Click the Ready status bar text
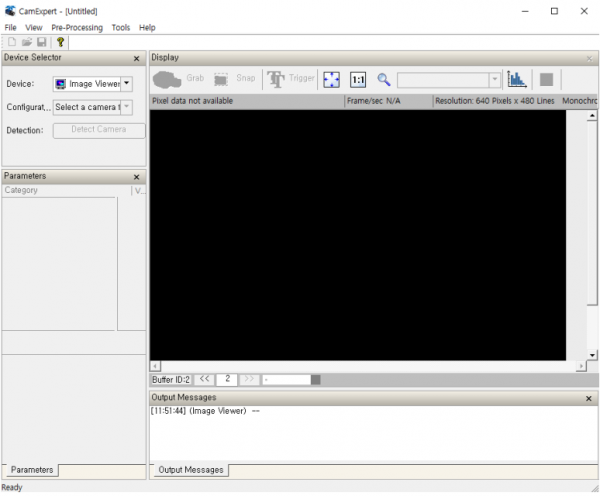This screenshot has height=496, width=600. click(x=12, y=488)
